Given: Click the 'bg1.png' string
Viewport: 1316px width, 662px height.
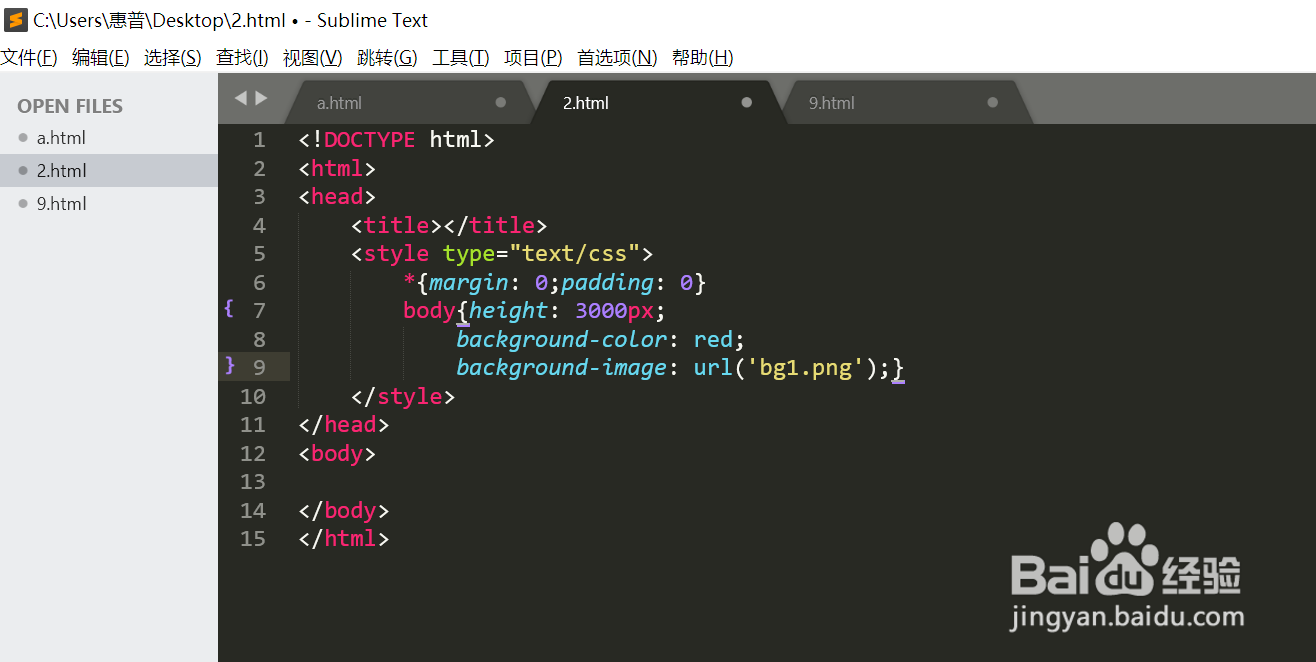Looking at the screenshot, I should pyautogui.click(x=805, y=368).
